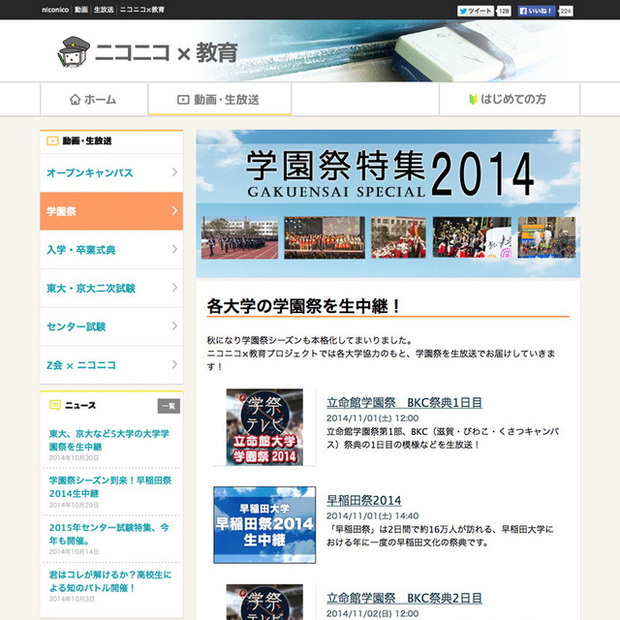Click chevron on the 学園祭 row
Image resolution: width=620 pixels, height=620 pixels.
(174, 211)
